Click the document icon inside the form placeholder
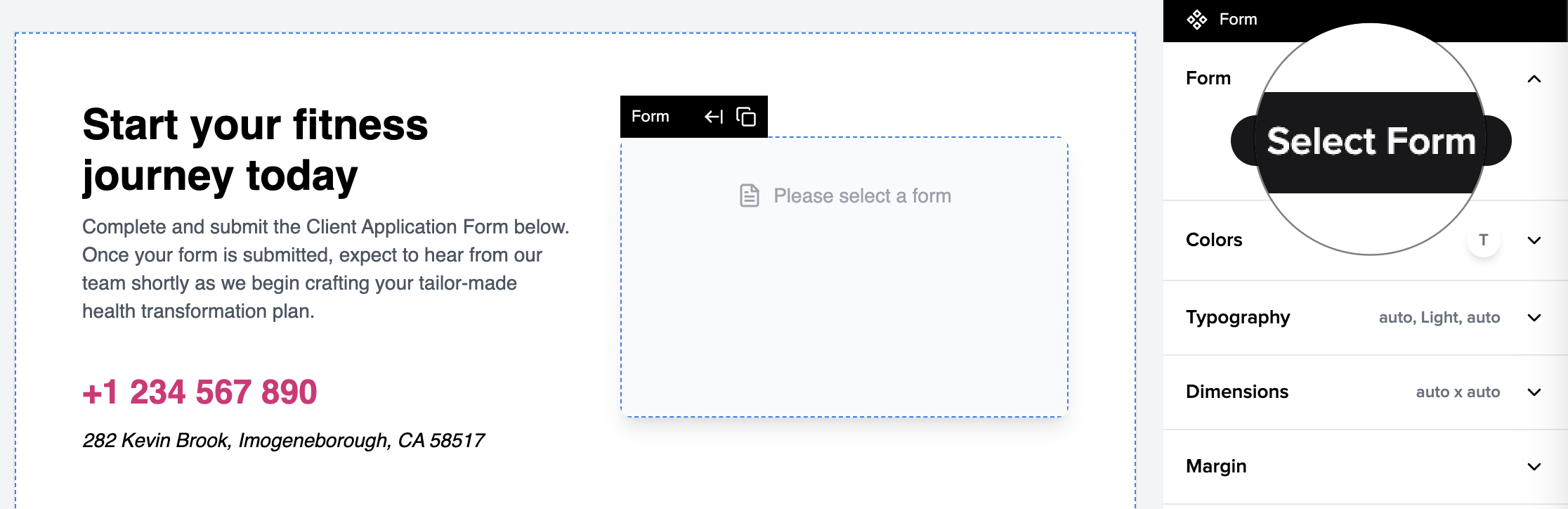1568x509 pixels. point(749,195)
